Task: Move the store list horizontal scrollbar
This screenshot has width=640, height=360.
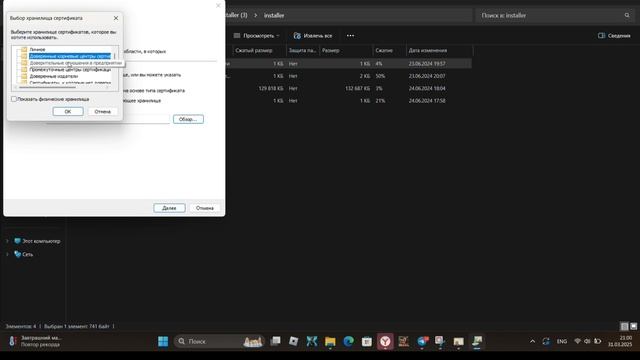Action: coord(47,87)
